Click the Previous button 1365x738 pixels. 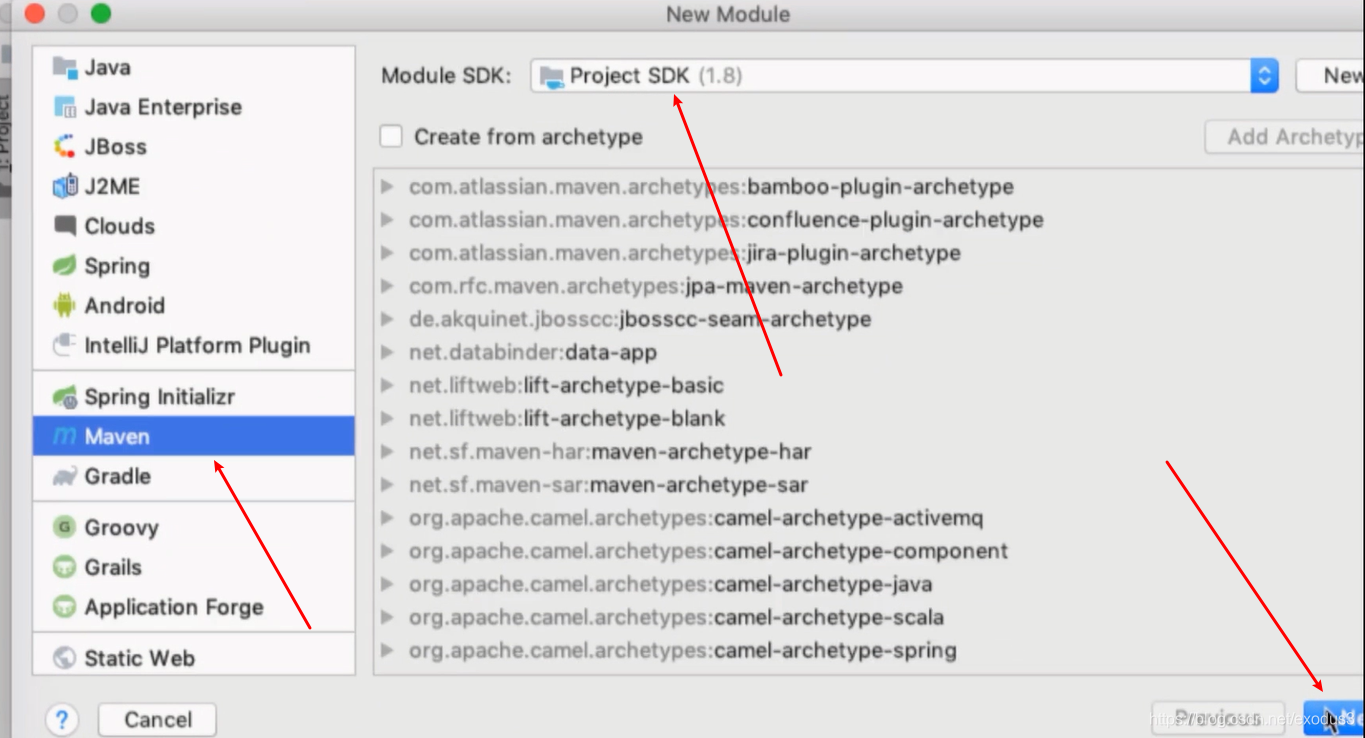[x=1218, y=717]
